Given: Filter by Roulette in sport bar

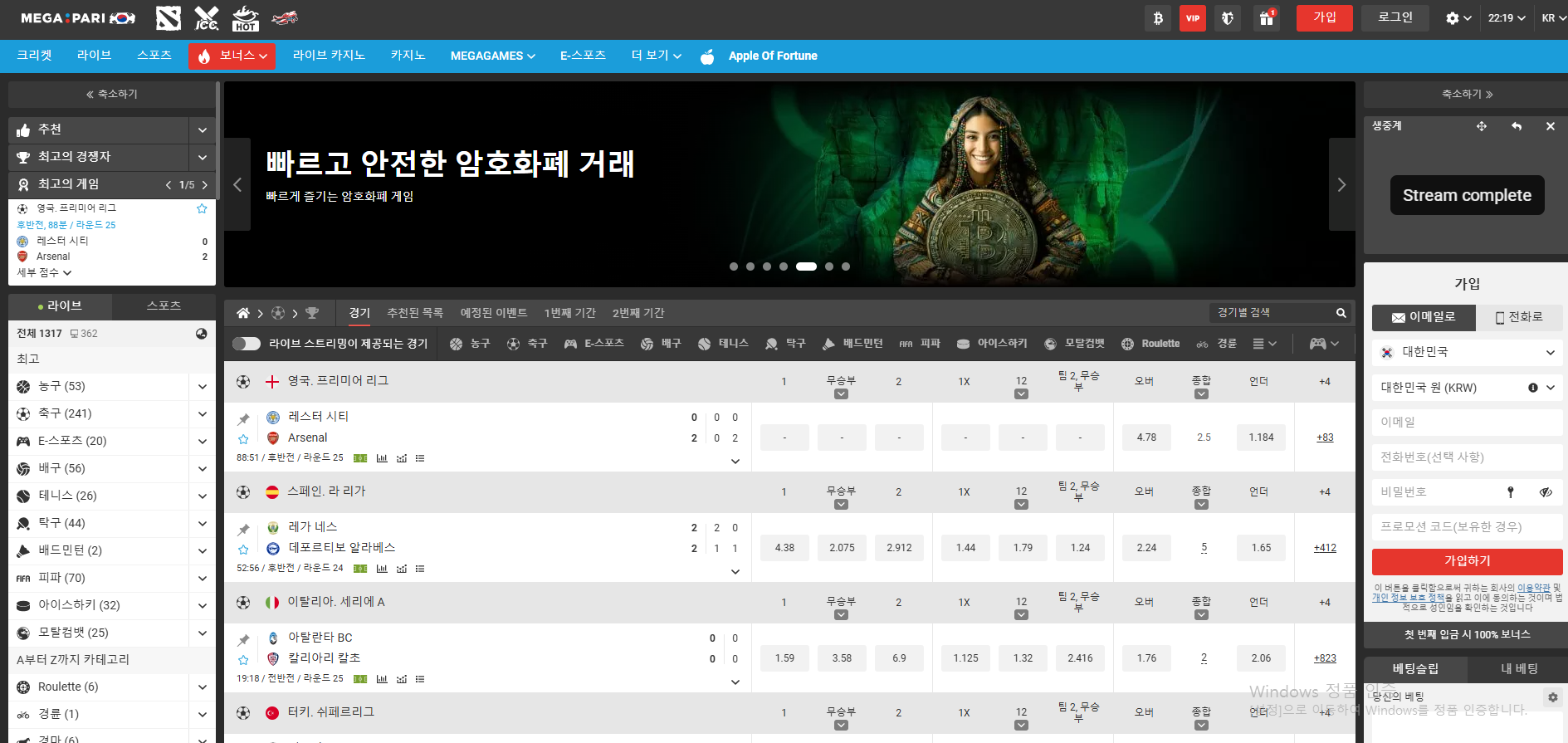Looking at the screenshot, I should coord(1150,344).
